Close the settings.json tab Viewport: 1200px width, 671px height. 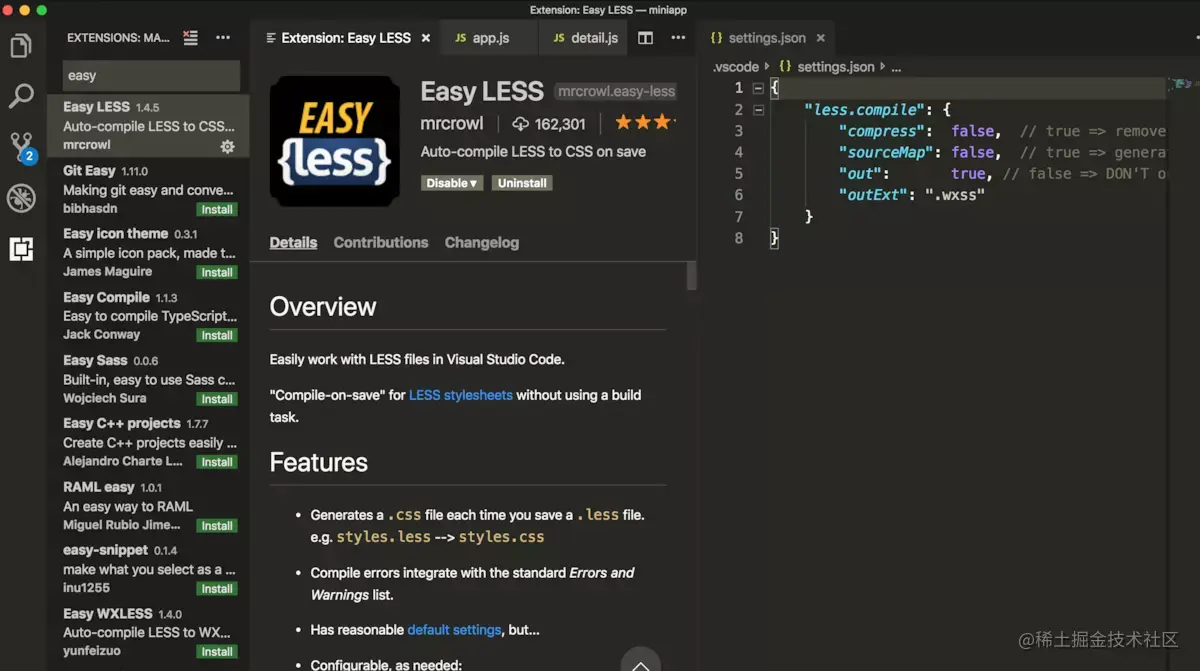(821, 38)
